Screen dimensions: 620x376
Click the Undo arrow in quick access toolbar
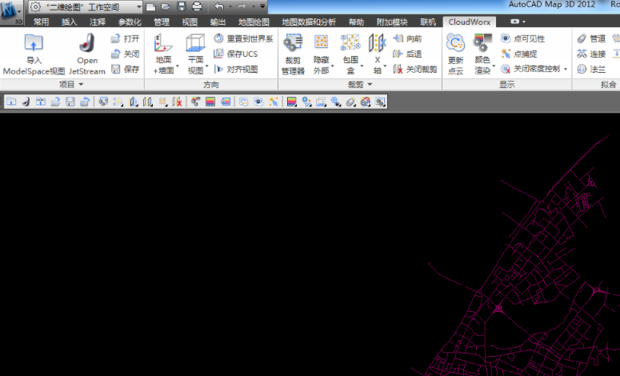click(x=219, y=7)
